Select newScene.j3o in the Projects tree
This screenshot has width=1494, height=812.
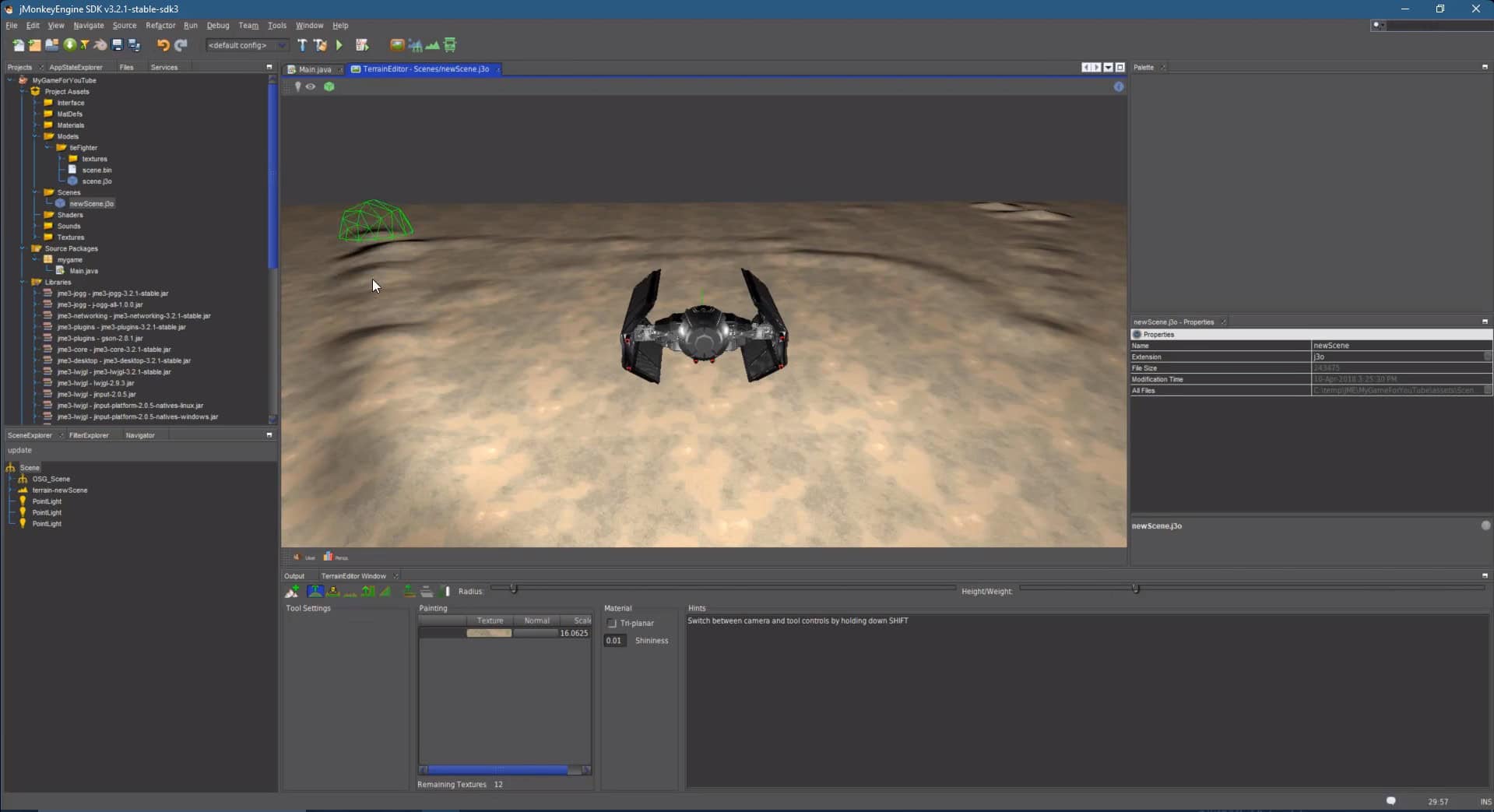(x=91, y=203)
